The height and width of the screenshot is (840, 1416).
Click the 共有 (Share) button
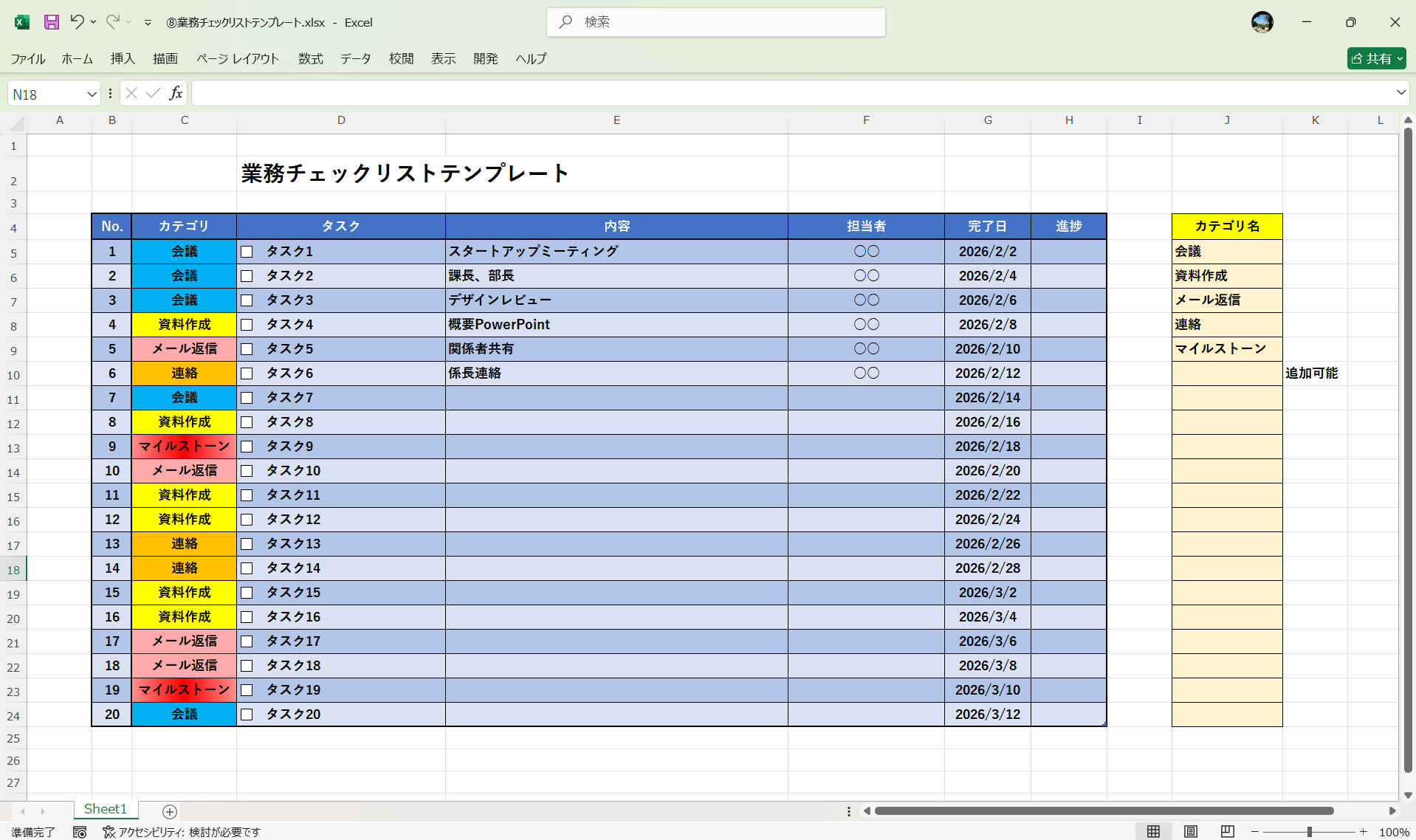click(x=1375, y=58)
